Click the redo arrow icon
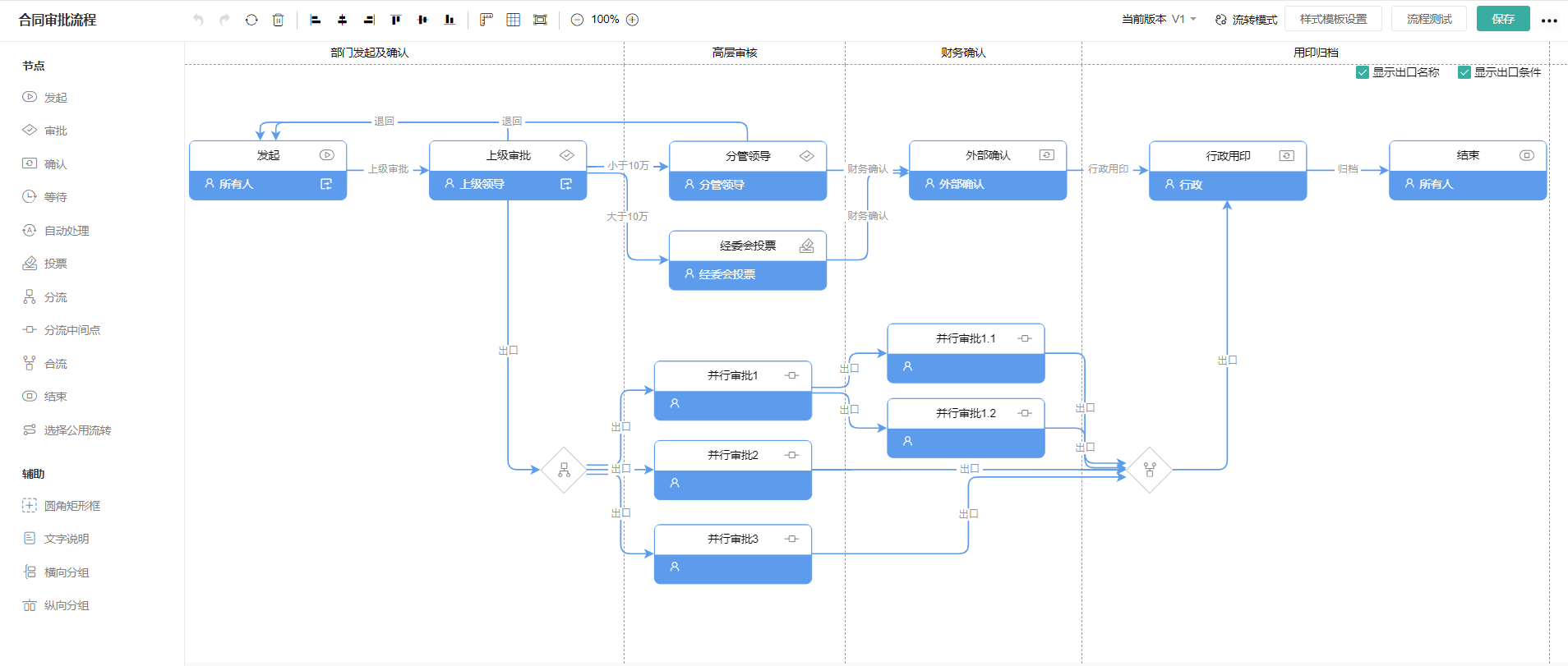This screenshot has width=1568, height=666. point(224,20)
